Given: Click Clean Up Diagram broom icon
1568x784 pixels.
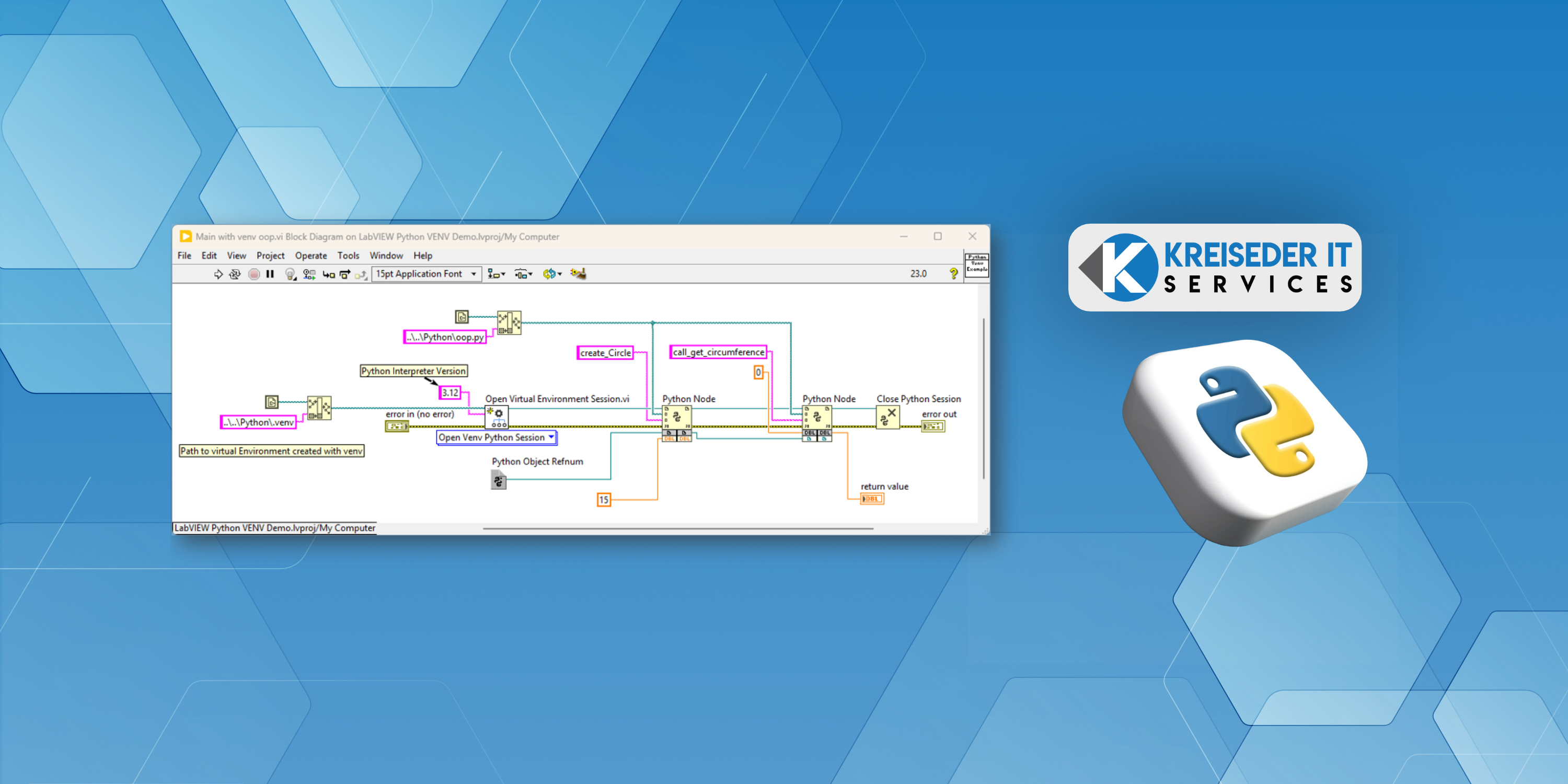Looking at the screenshot, I should (578, 274).
